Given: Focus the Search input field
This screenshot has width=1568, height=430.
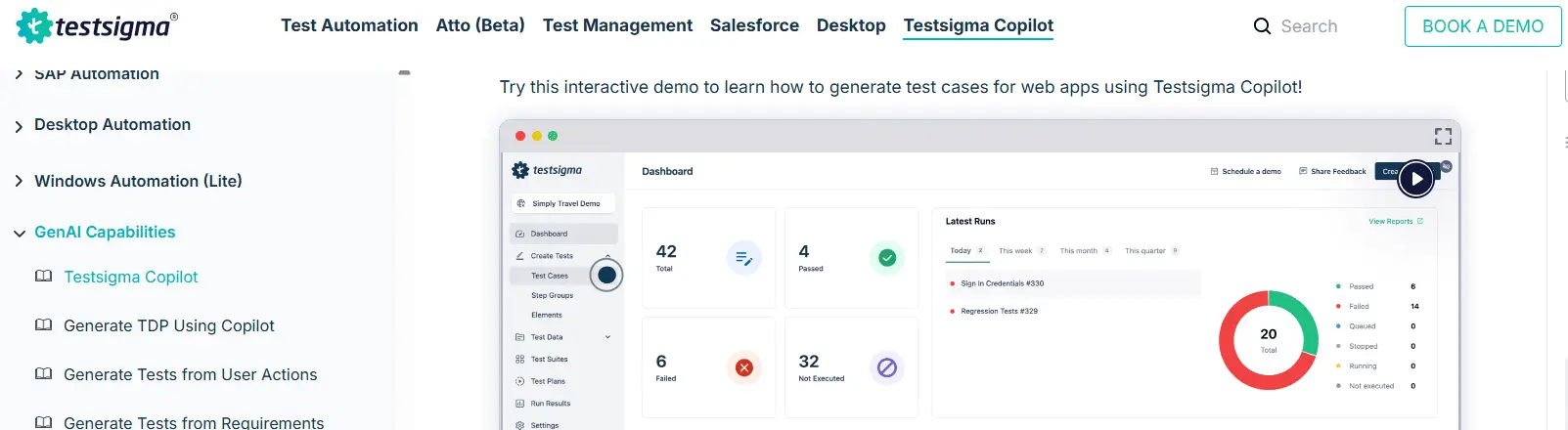Looking at the screenshot, I should 1309,26.
